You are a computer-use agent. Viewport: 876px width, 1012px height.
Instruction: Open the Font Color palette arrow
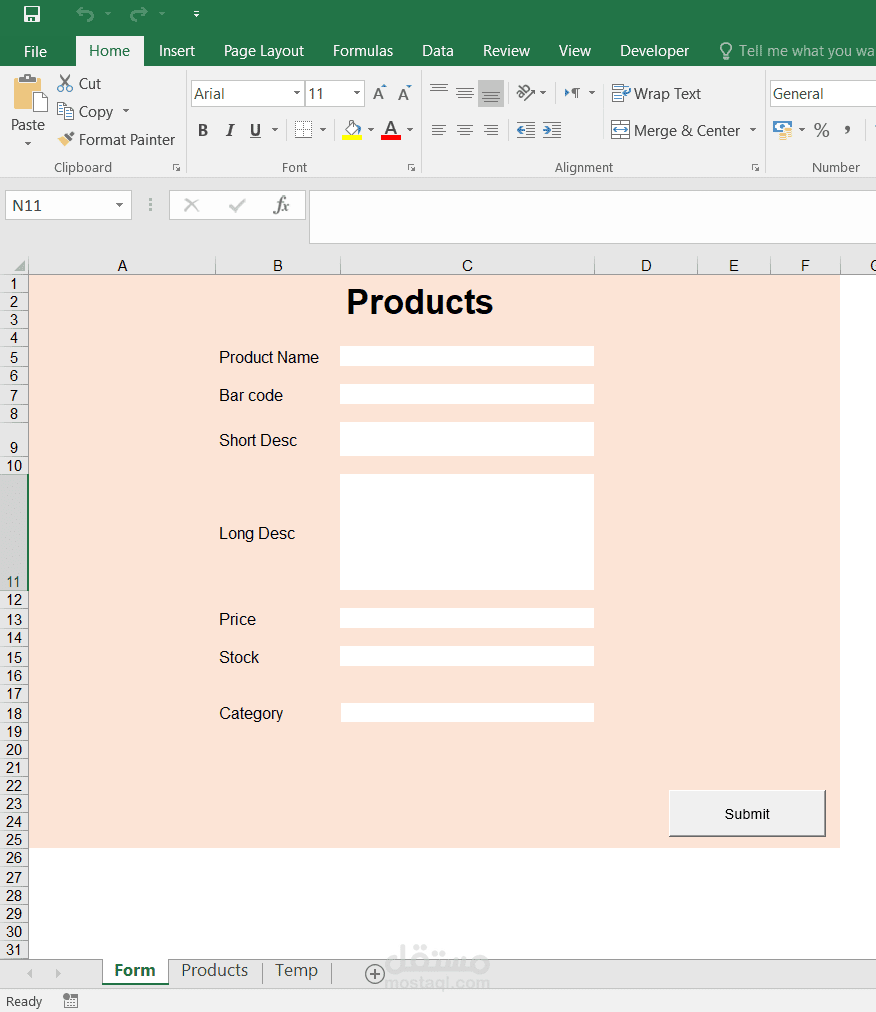point(410,130)
